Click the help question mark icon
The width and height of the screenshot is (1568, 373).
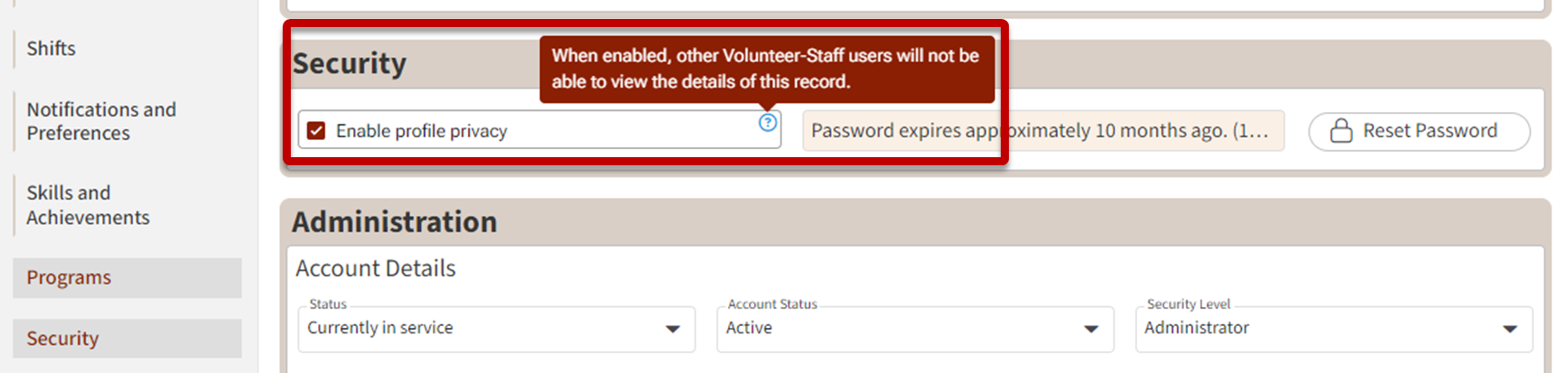pyautogui.click(x=768, y=123)
